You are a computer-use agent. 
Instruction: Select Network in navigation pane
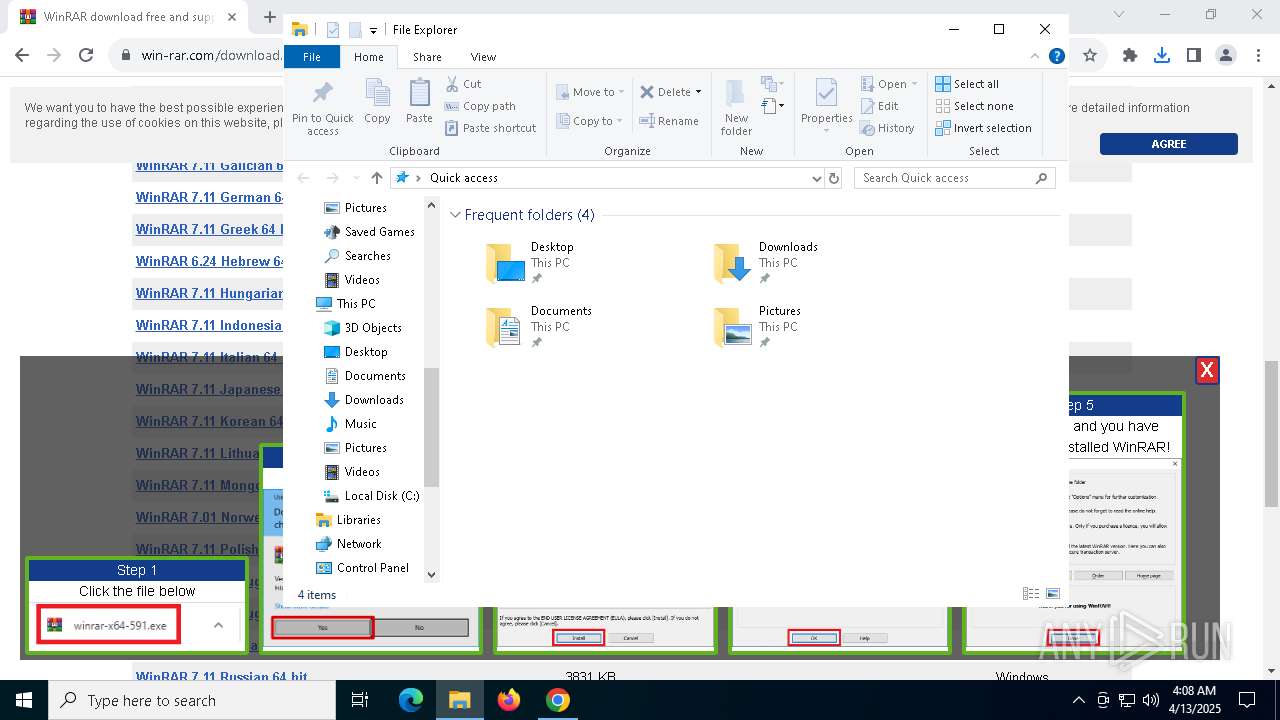(348, 544)
